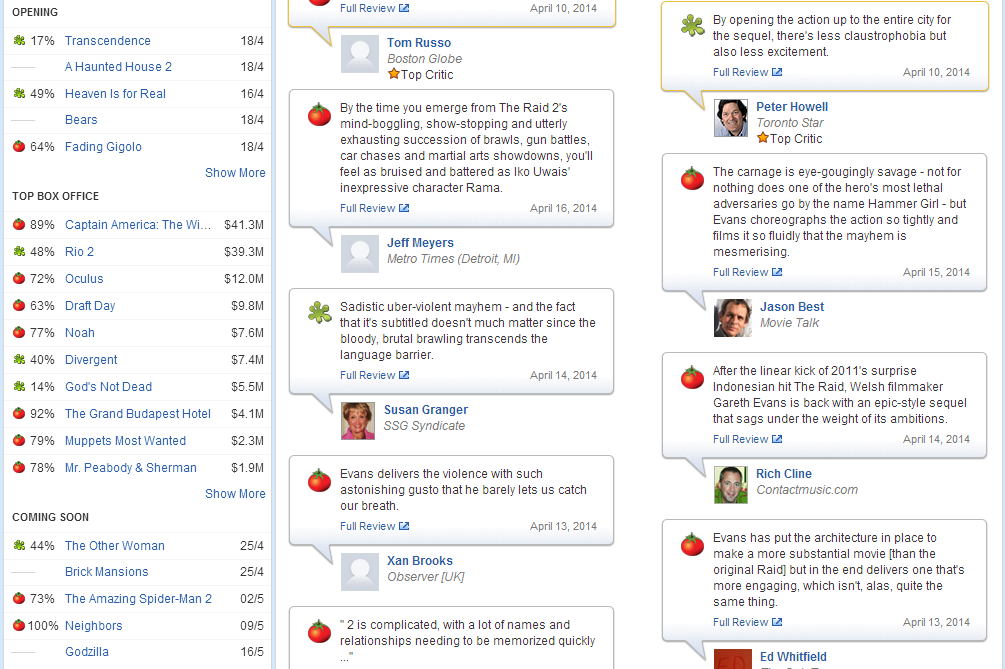Click the tomato on 'Evans has put the architecture' review
This screenshot has height=669, width=1005.
point(692,545)
